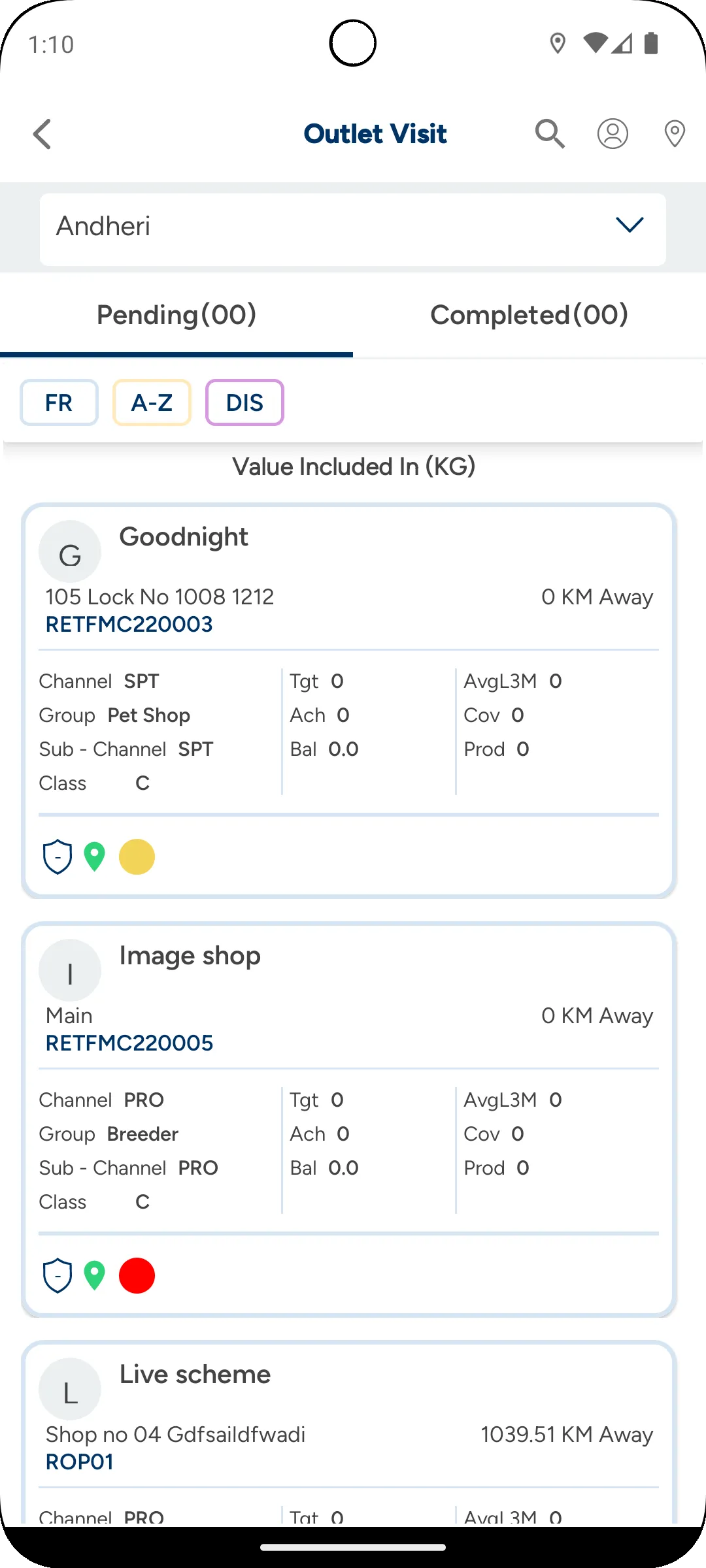Tap the 1039.51 KM Away distance
Image resolution: width=706 pixels, height=1568 pixels.
(567, 1435)
